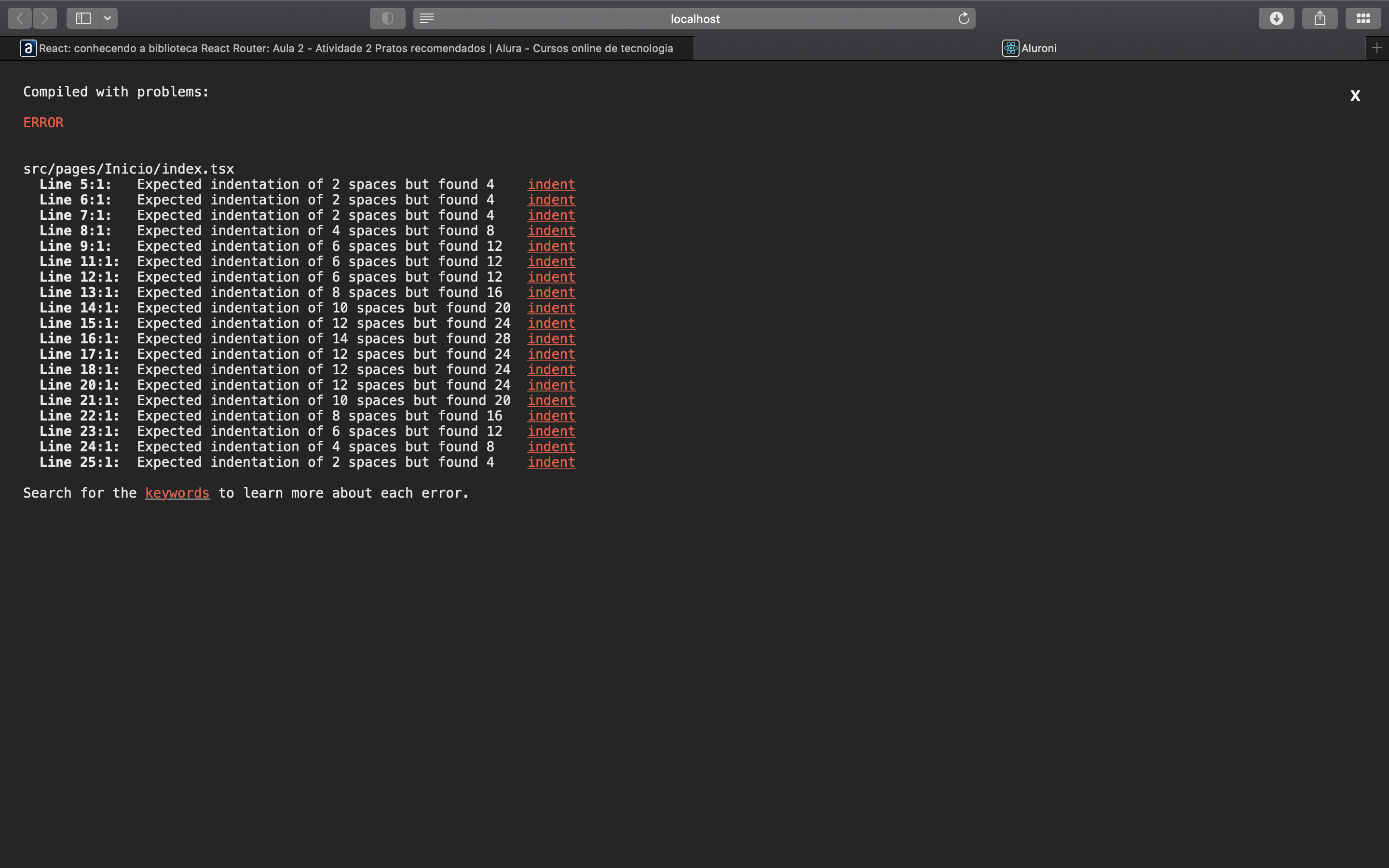Open indent rule link for Line 25:1
The image size is (1389, 868).
pos(551,462)
